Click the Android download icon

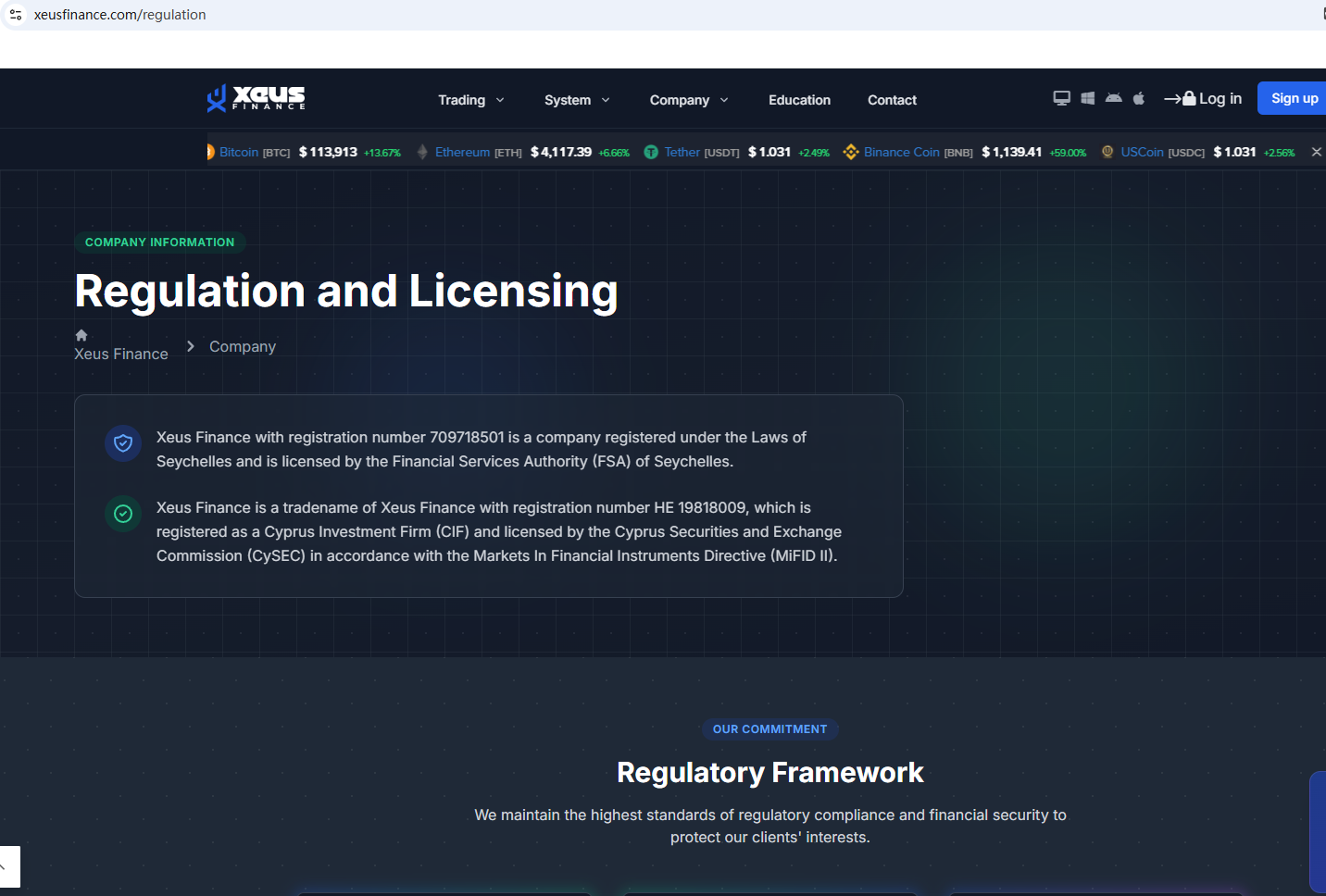pos(1113,98)
